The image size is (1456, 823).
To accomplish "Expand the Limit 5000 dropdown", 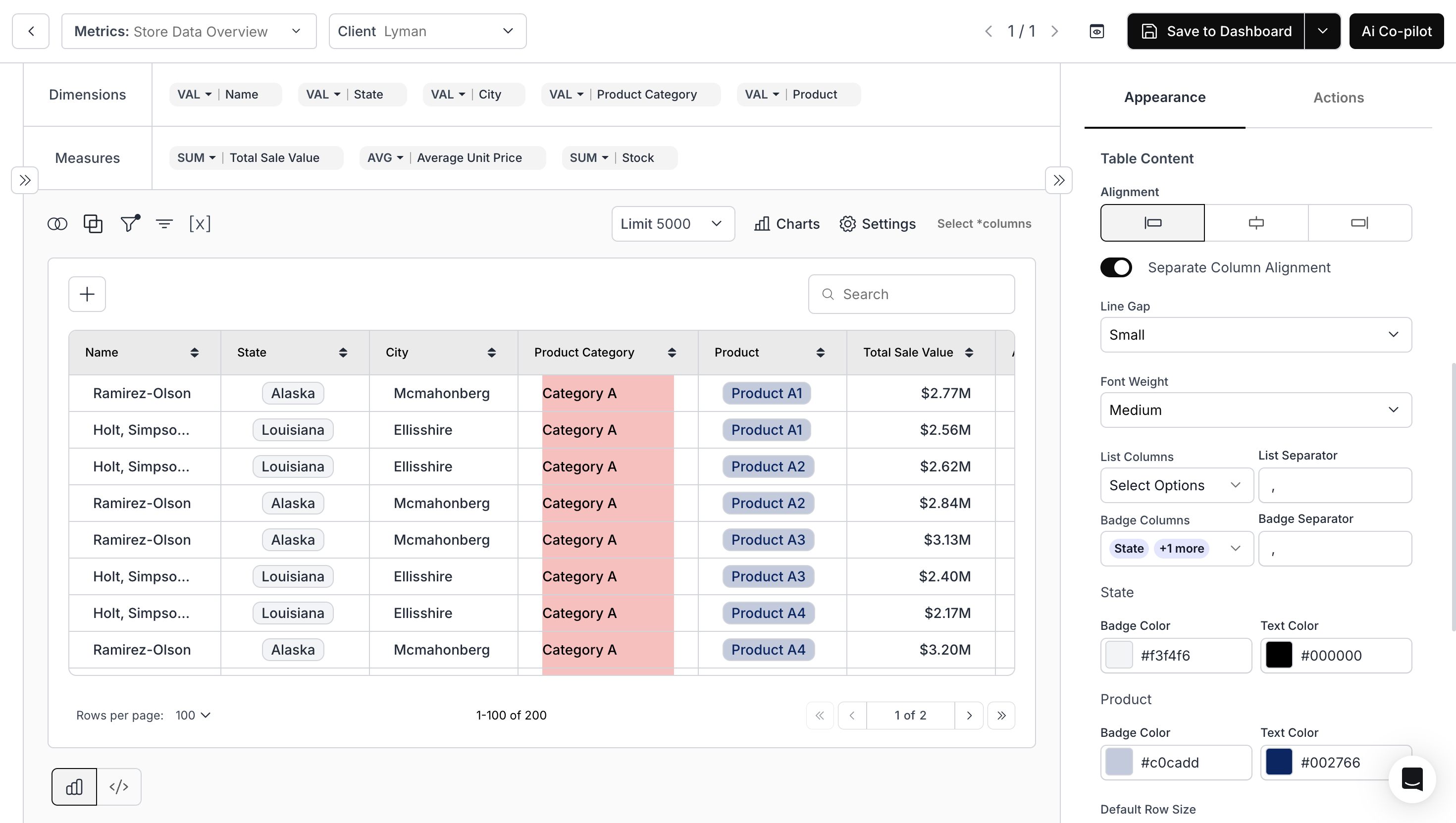I will tap(673, 224).
